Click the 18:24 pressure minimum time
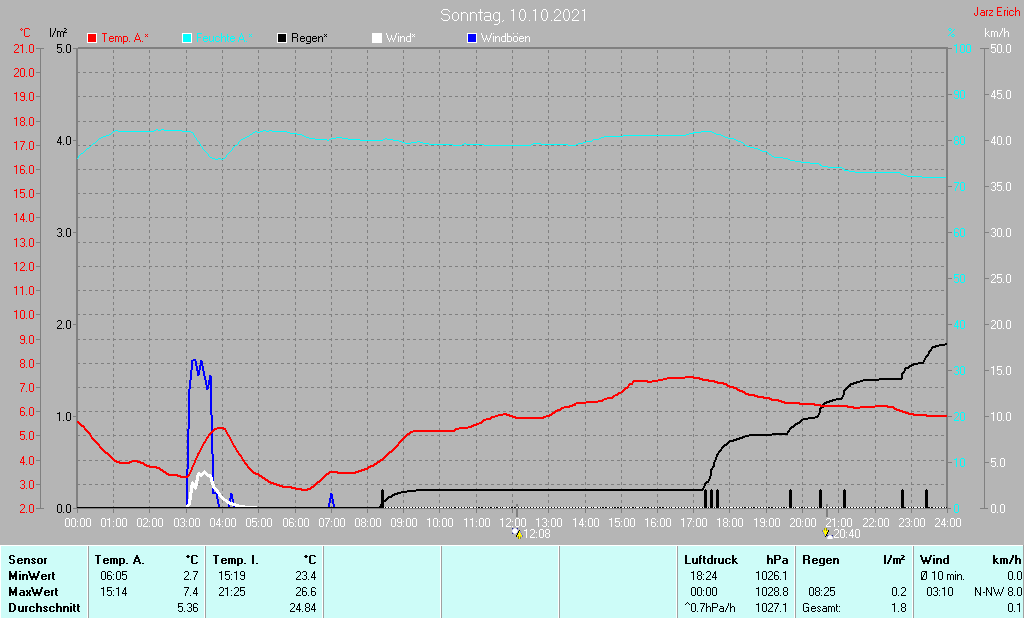The height and width of the screenshot is (618, 1024). point(703,576)
